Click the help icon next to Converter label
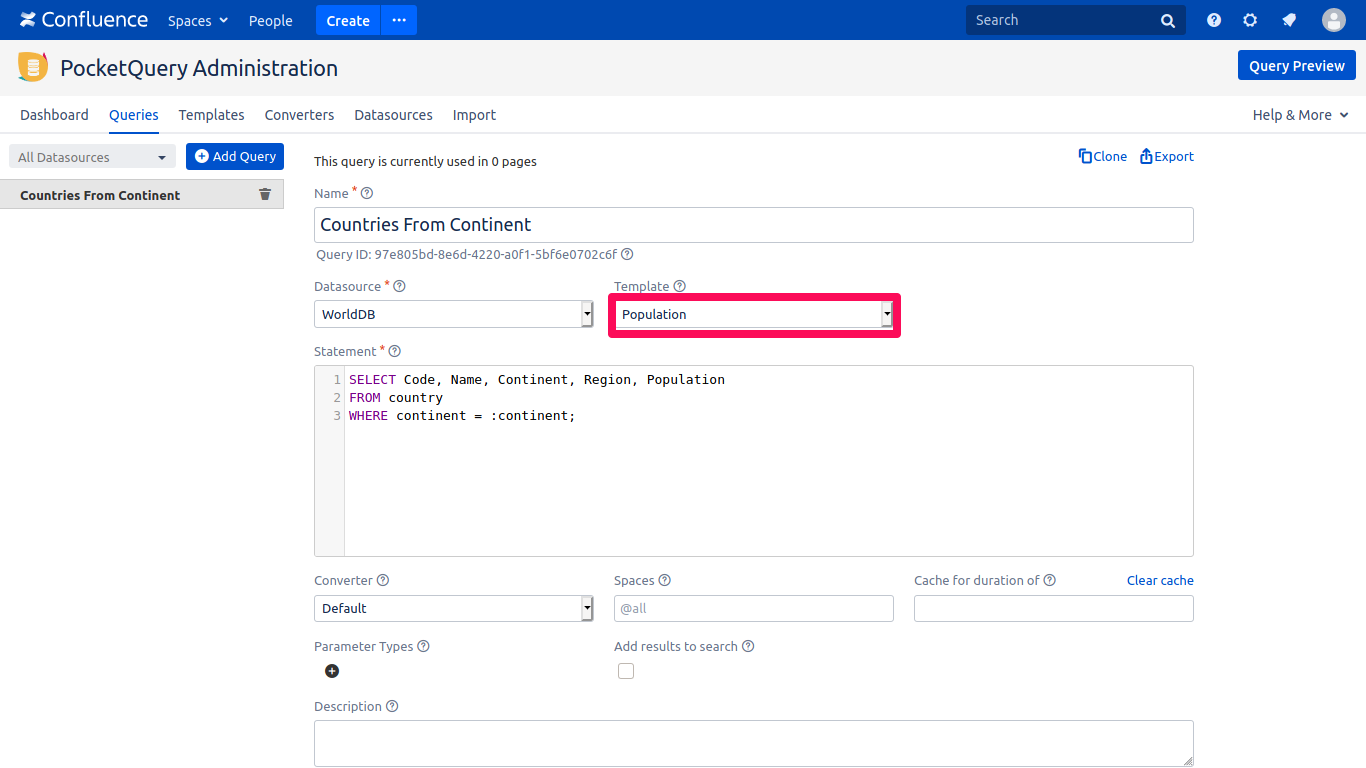 383,581
